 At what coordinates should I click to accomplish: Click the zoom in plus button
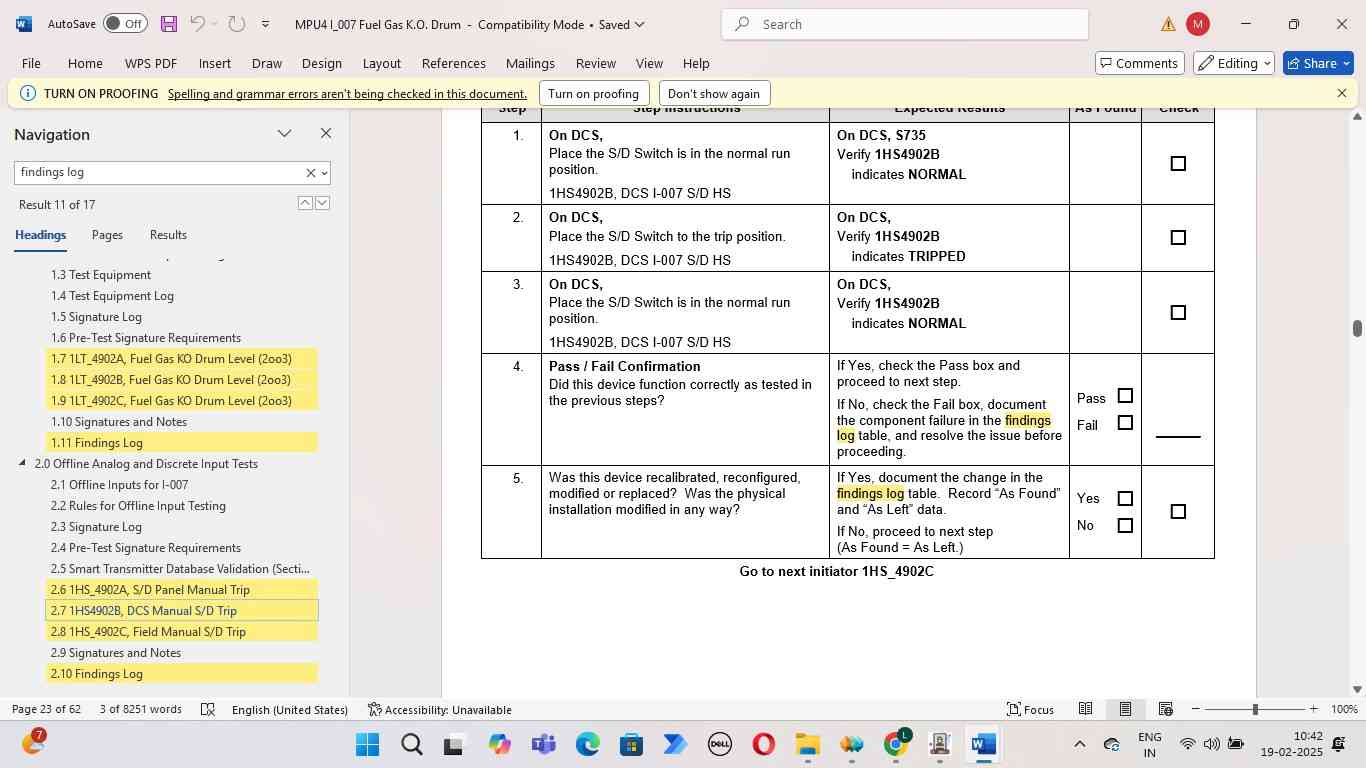coord(1313,710)
